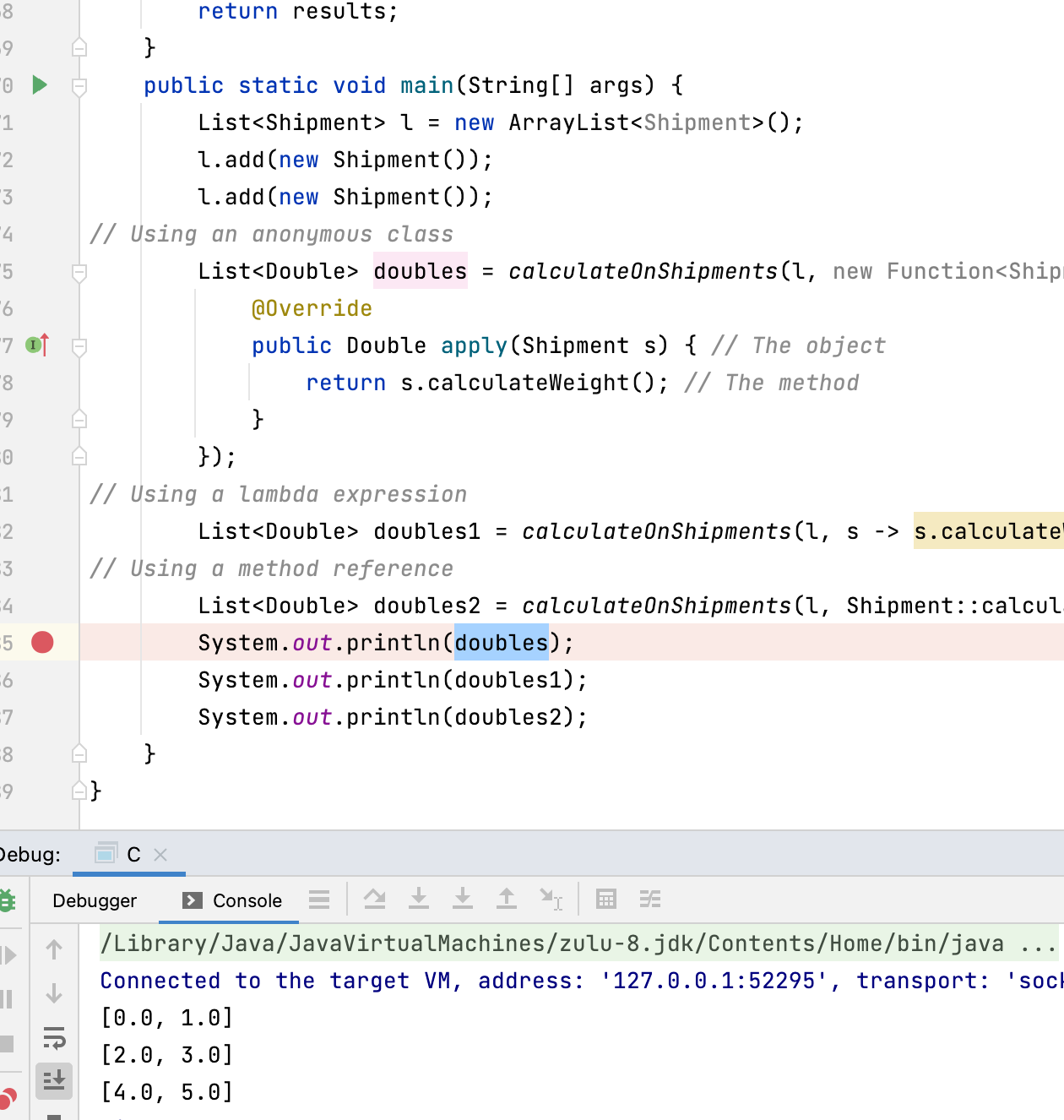This screenshot has height=1120, width=1064.
Task: Open the Evaluate Expression calculator icon
Action: pyautogui.click(x=606, y=900)
